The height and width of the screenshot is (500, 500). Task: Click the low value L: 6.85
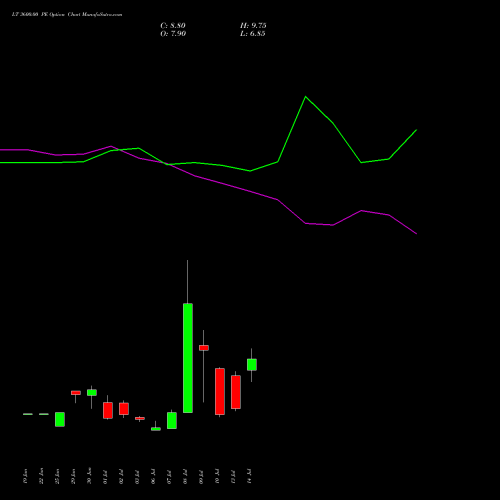point(253,34)
